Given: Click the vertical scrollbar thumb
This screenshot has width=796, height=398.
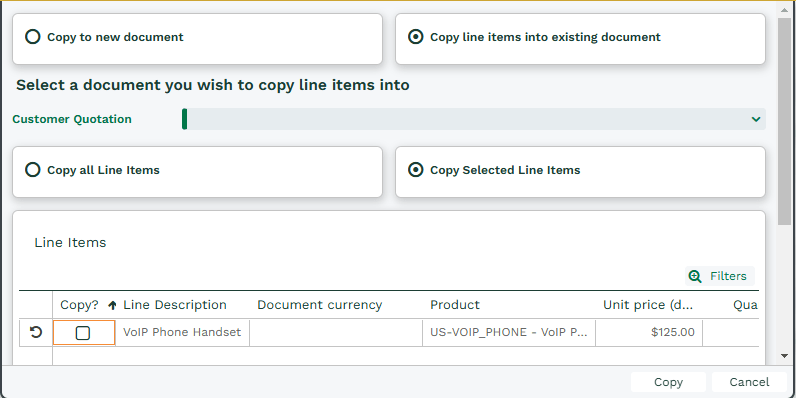Looking at the screenshot, I should coord(784,121).
